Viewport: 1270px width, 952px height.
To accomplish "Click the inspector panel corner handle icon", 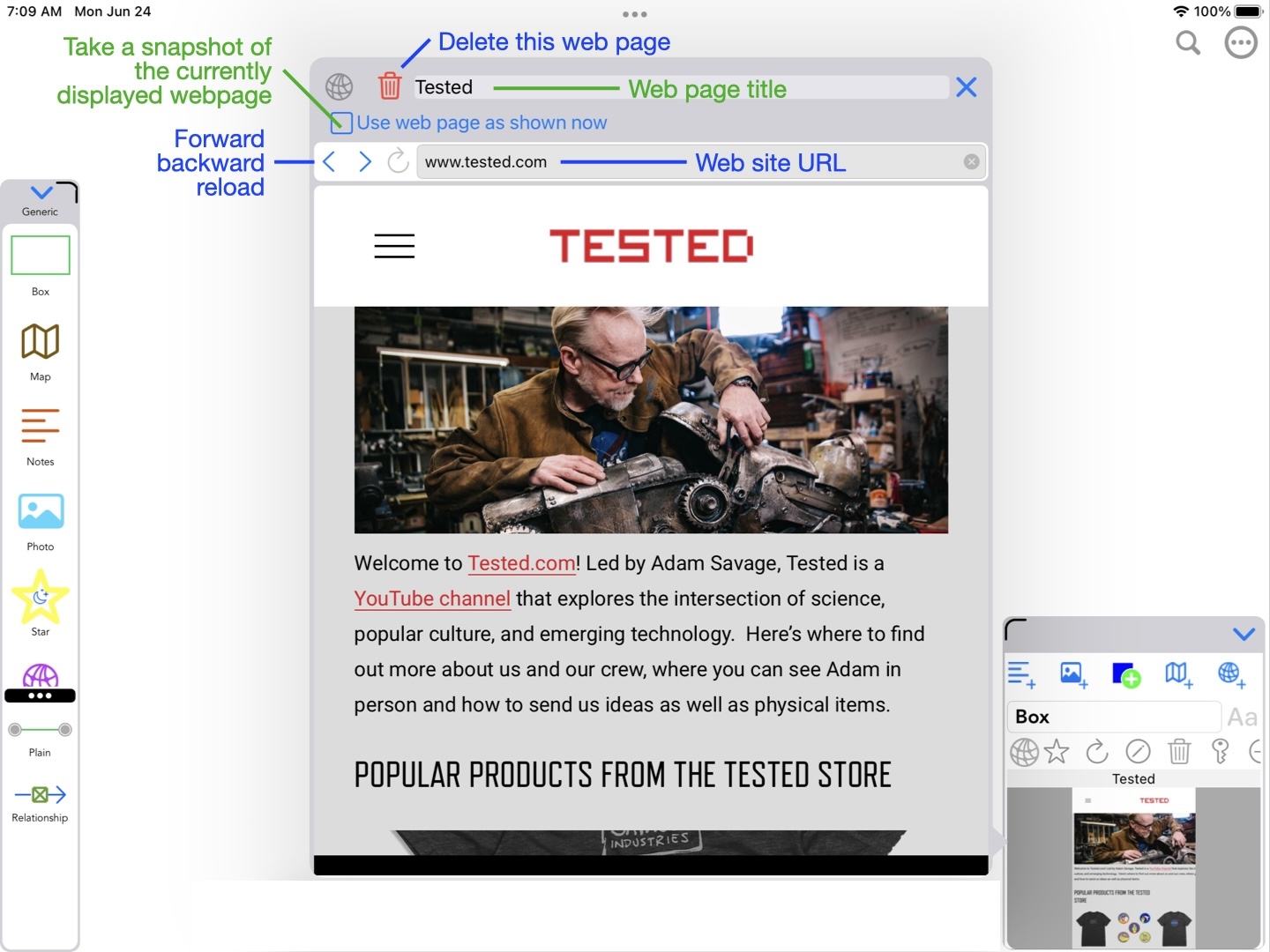I will pyautogui.click(x=1016, y=629).
